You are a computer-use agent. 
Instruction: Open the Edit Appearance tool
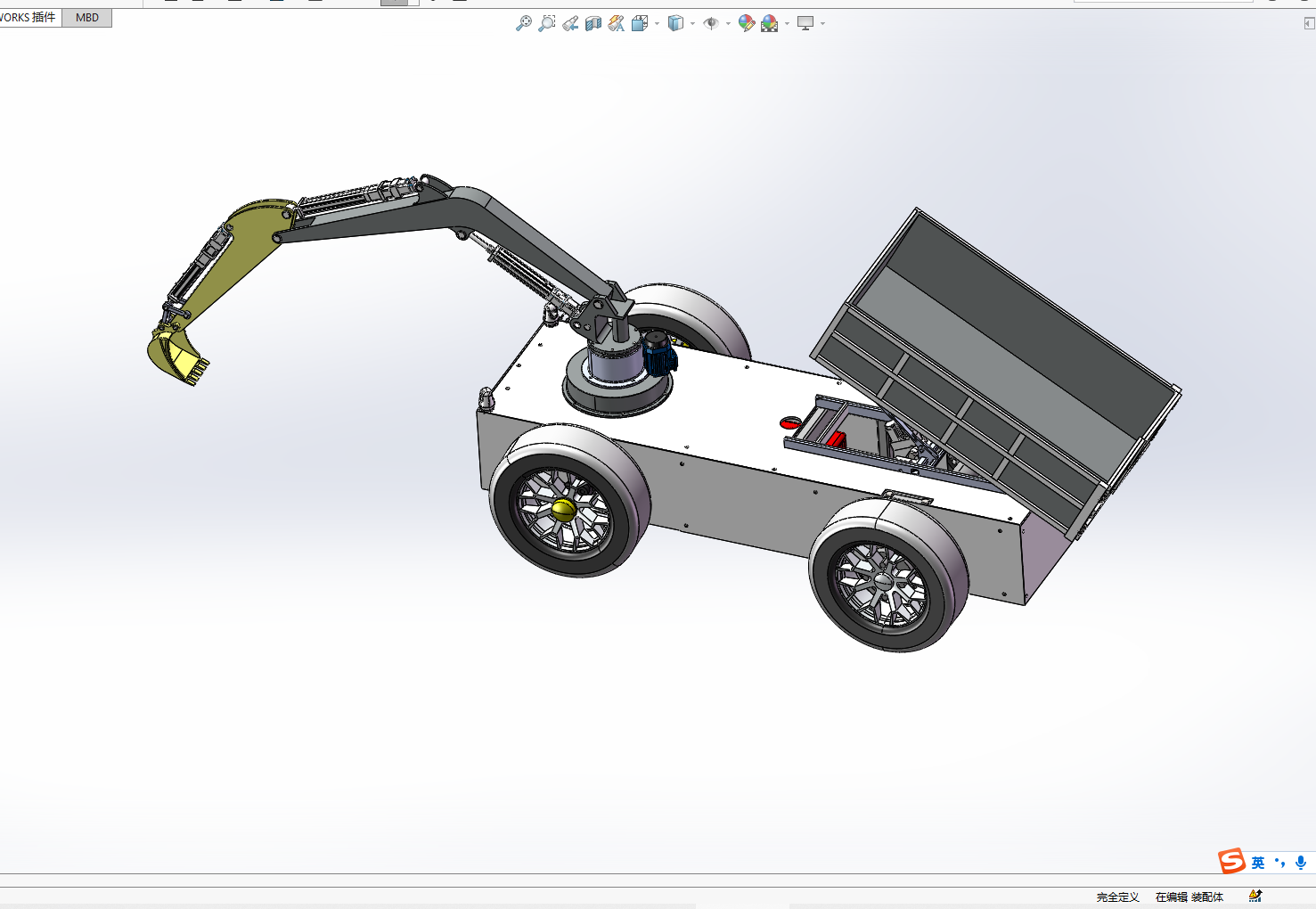pos(746,23)
